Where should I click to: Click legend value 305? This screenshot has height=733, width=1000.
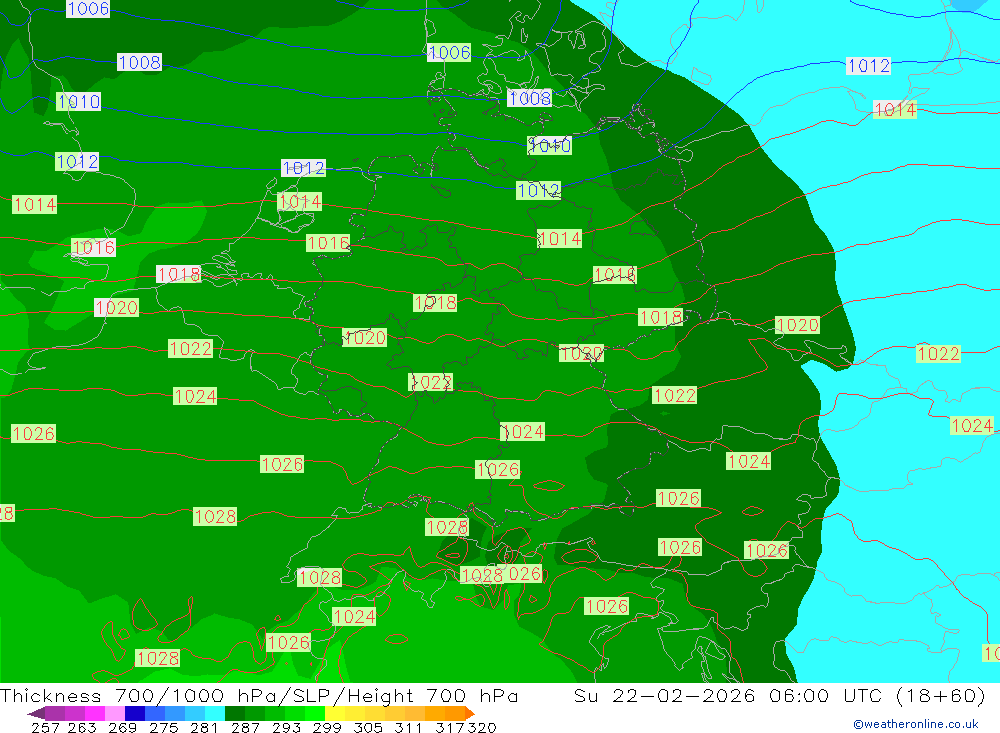(x=368, y=727)
